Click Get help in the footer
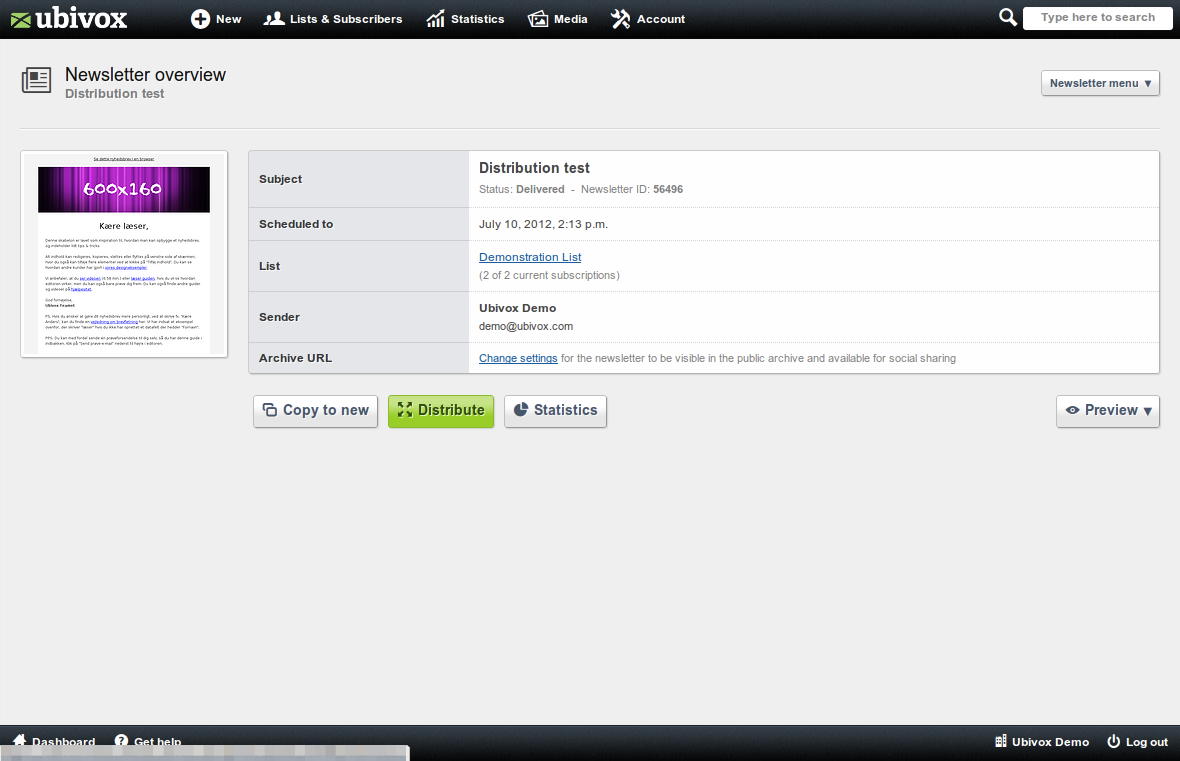This screenshot has height=761, width=1180. tap(148, 741)
